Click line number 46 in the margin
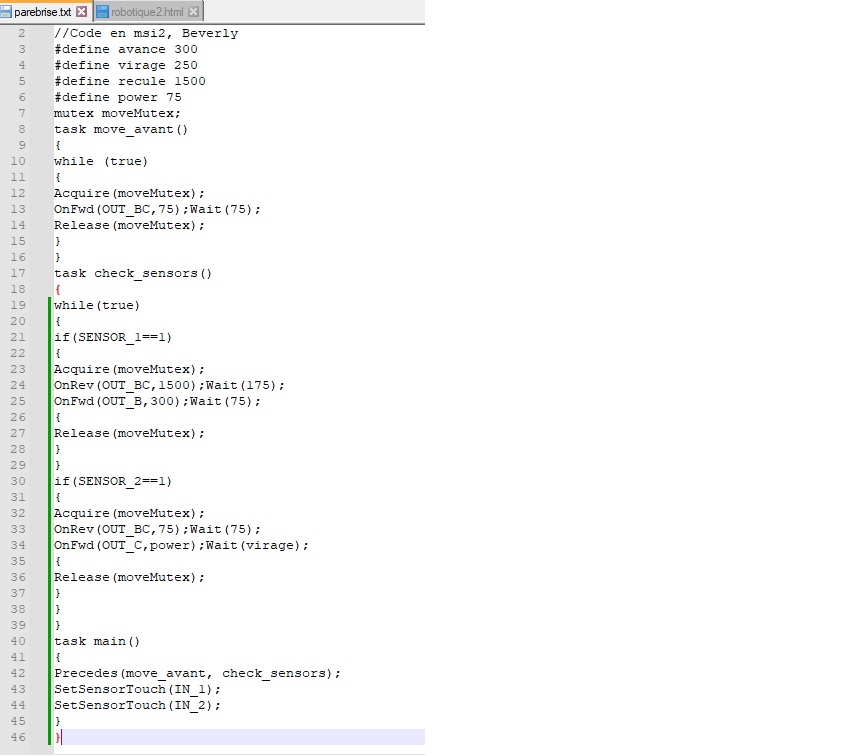Image resolution: width=864 pixels, height=756 pixels. 18,737
